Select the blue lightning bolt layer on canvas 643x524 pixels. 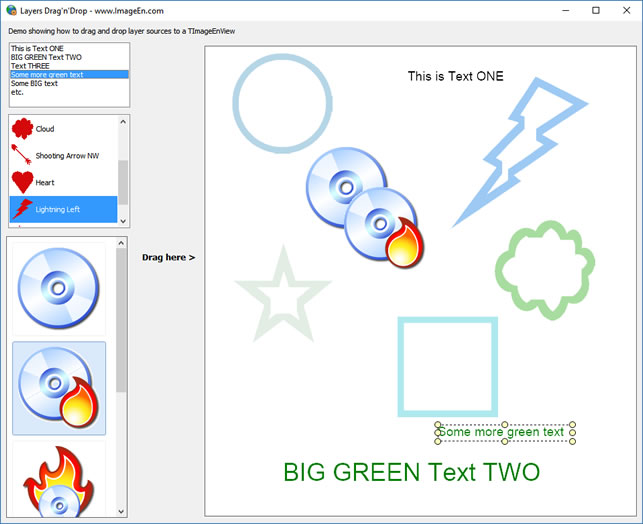pyautogui.click(x=519, y=153)
